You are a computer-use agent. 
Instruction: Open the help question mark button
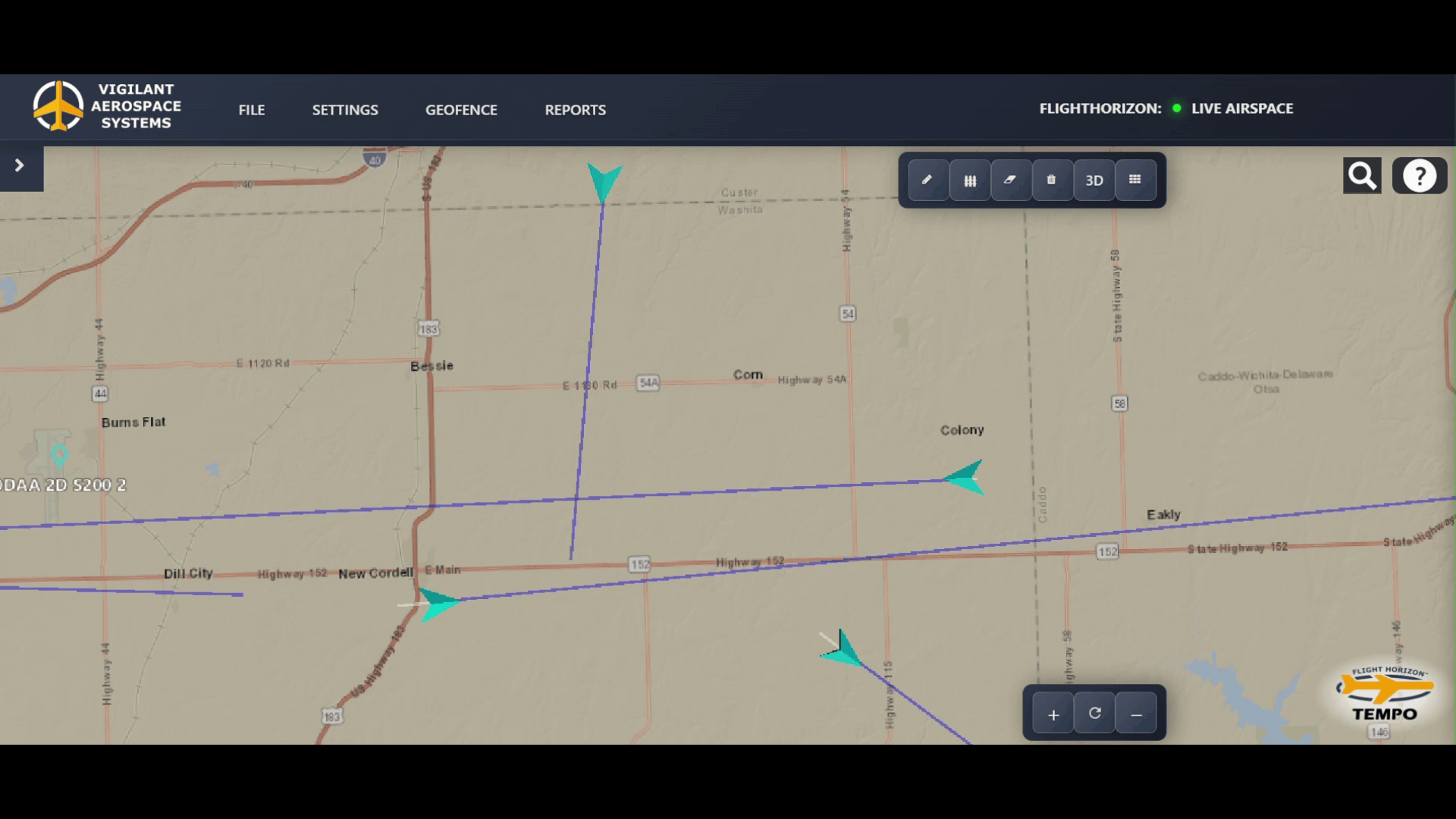1419,176
